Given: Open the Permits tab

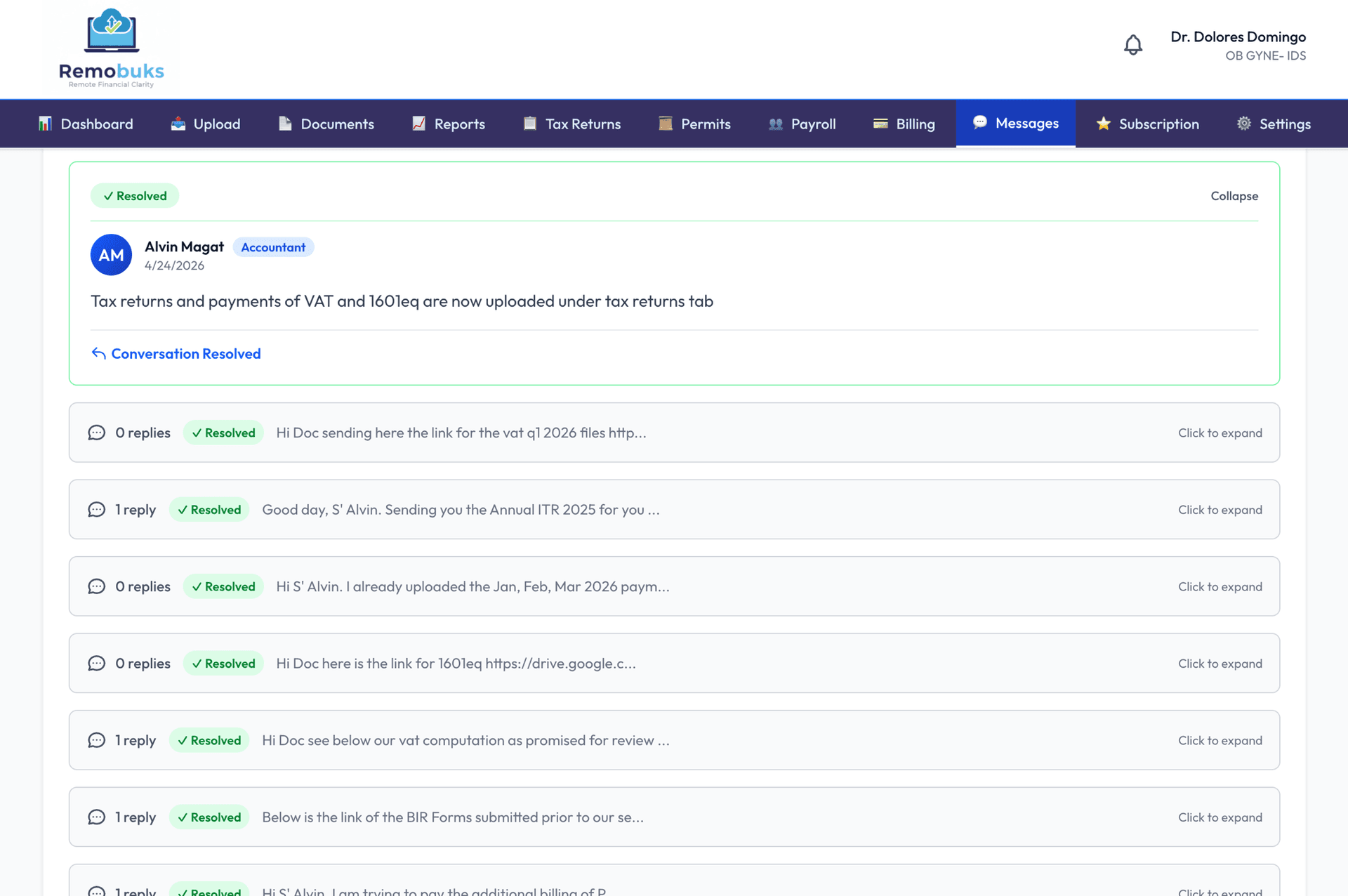Looking at the screenshot, I should click(695, 124).
